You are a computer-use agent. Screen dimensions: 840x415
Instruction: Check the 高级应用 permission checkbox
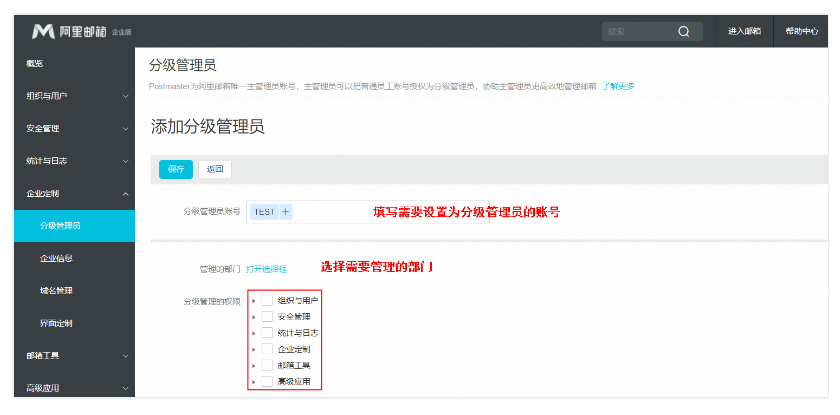click(x=267, y=382)
